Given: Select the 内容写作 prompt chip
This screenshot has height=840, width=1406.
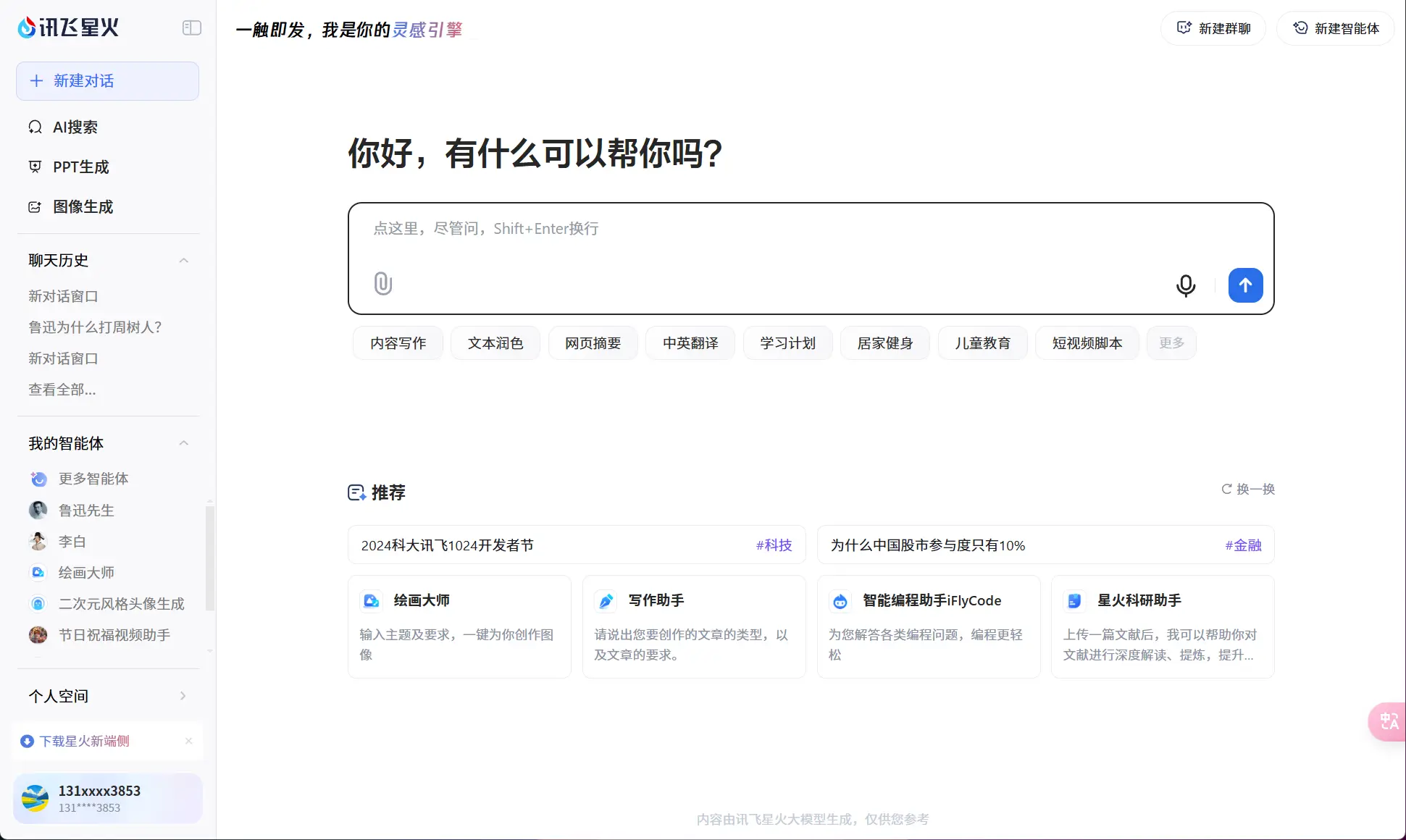Looking at the screenshot, I should 398,343.
